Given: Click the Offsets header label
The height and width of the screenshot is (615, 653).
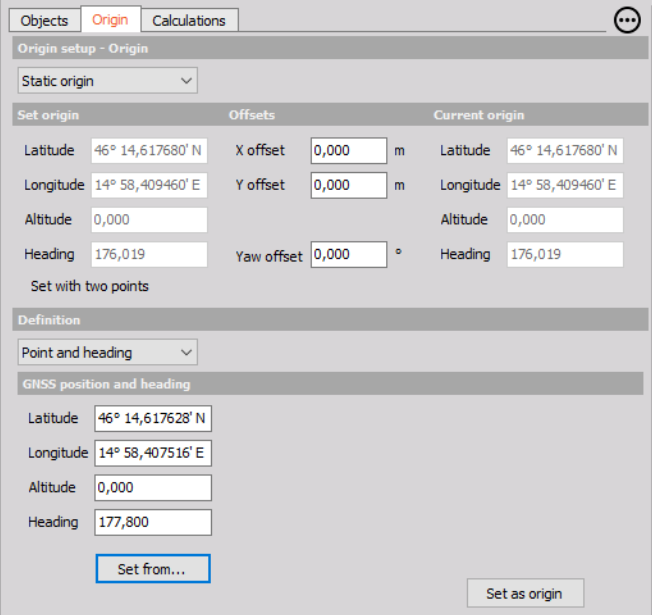Looking at the screenshot, I should (252, 115).
